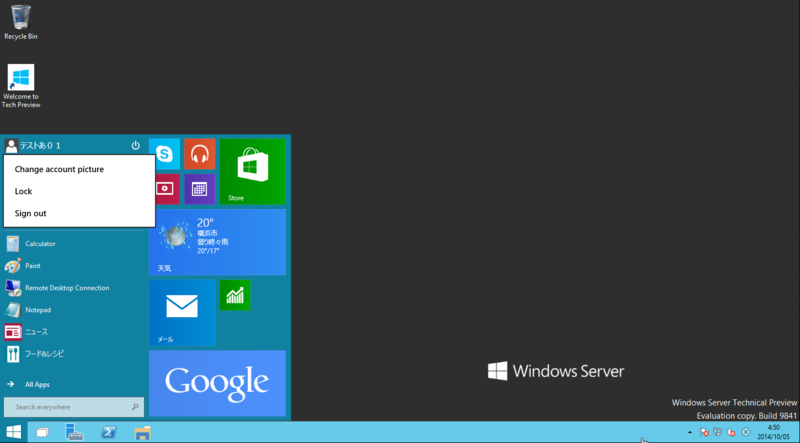Click the power button in Start menu
Screen dimensions: 800x443
click(x=135, y=145)
